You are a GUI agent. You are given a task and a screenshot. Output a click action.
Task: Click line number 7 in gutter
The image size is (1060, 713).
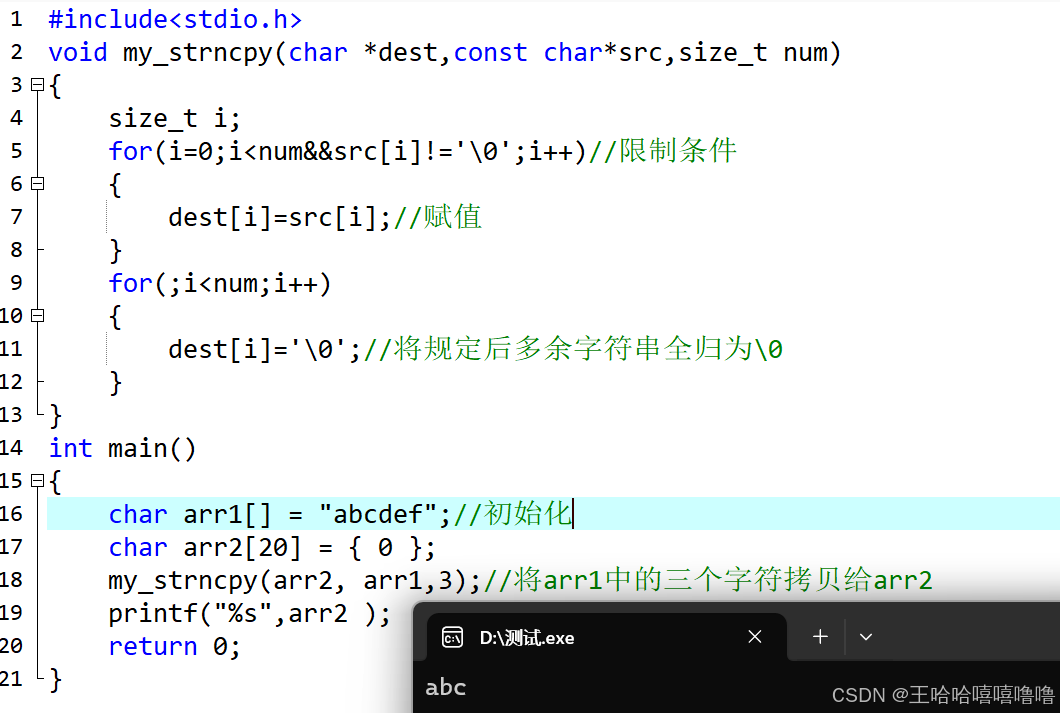16,217
